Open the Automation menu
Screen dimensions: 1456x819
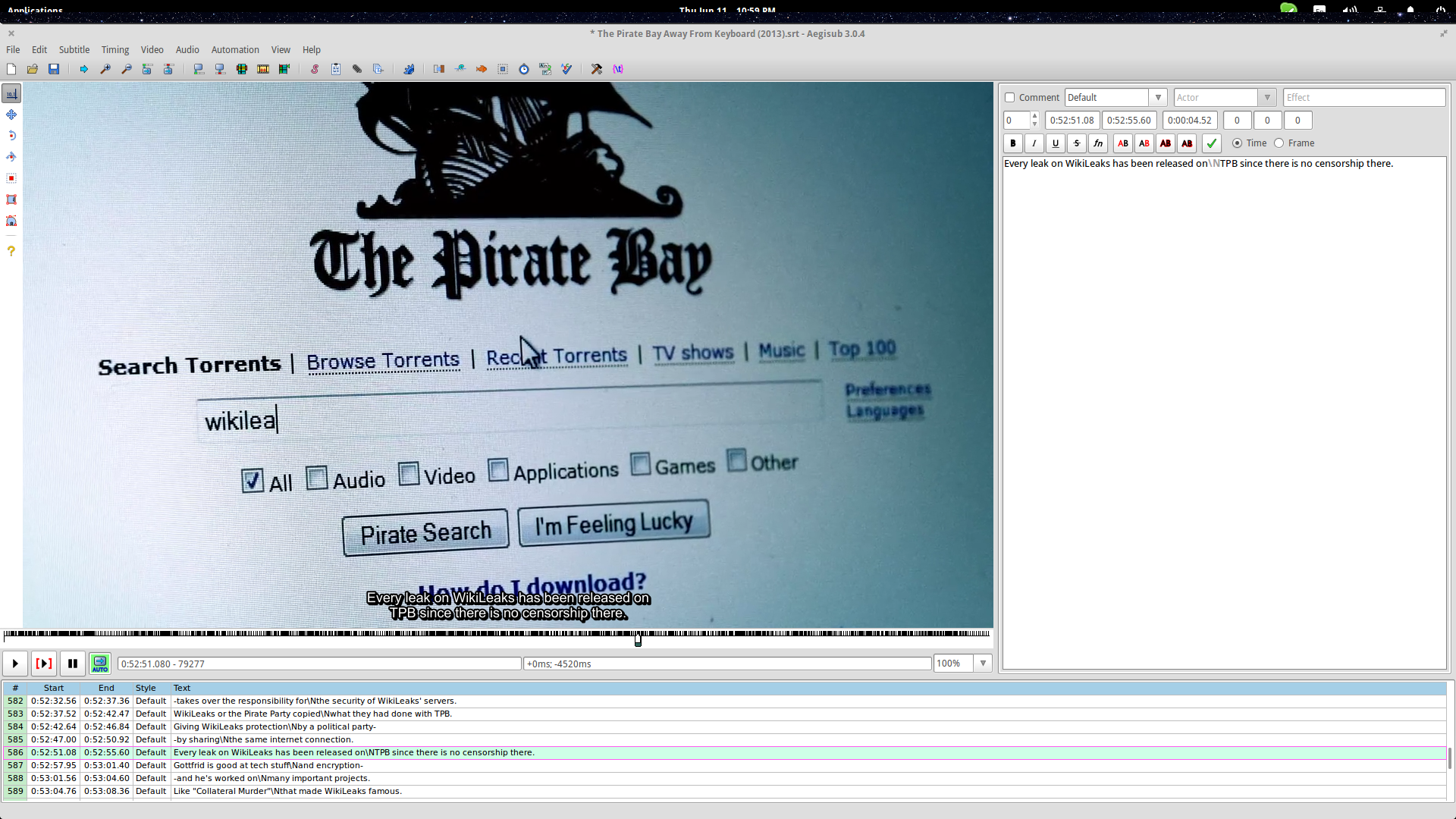pyautogui.click(x=235, y=50)
